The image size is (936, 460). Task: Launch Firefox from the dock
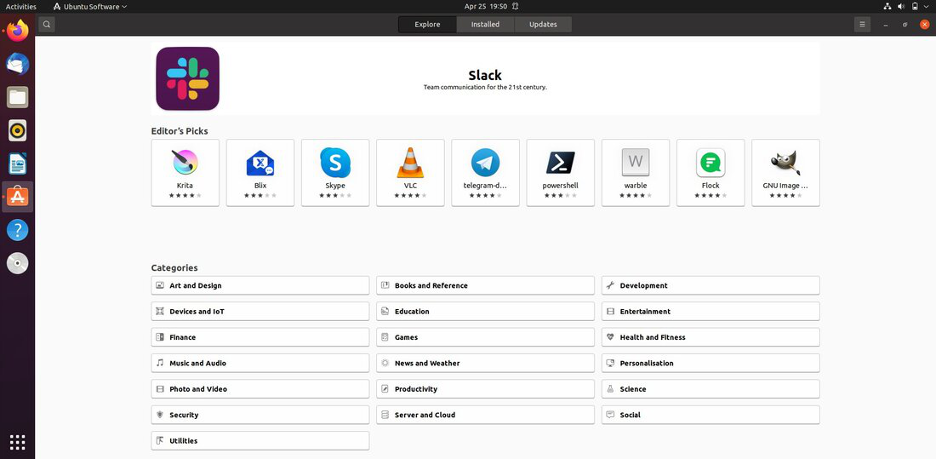pos(17,30)
